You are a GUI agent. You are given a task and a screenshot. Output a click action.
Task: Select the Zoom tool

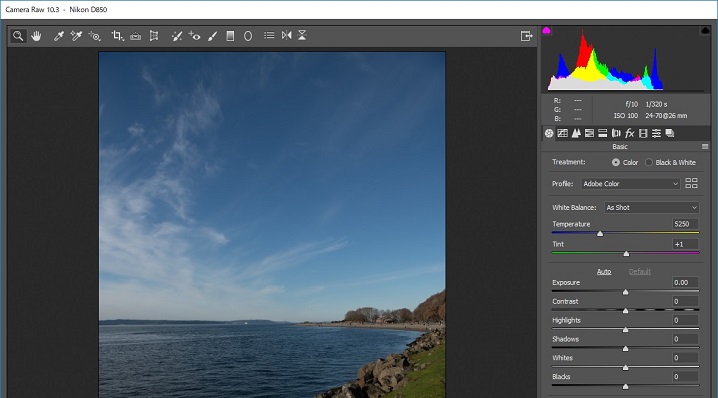(x=18, y=36)
